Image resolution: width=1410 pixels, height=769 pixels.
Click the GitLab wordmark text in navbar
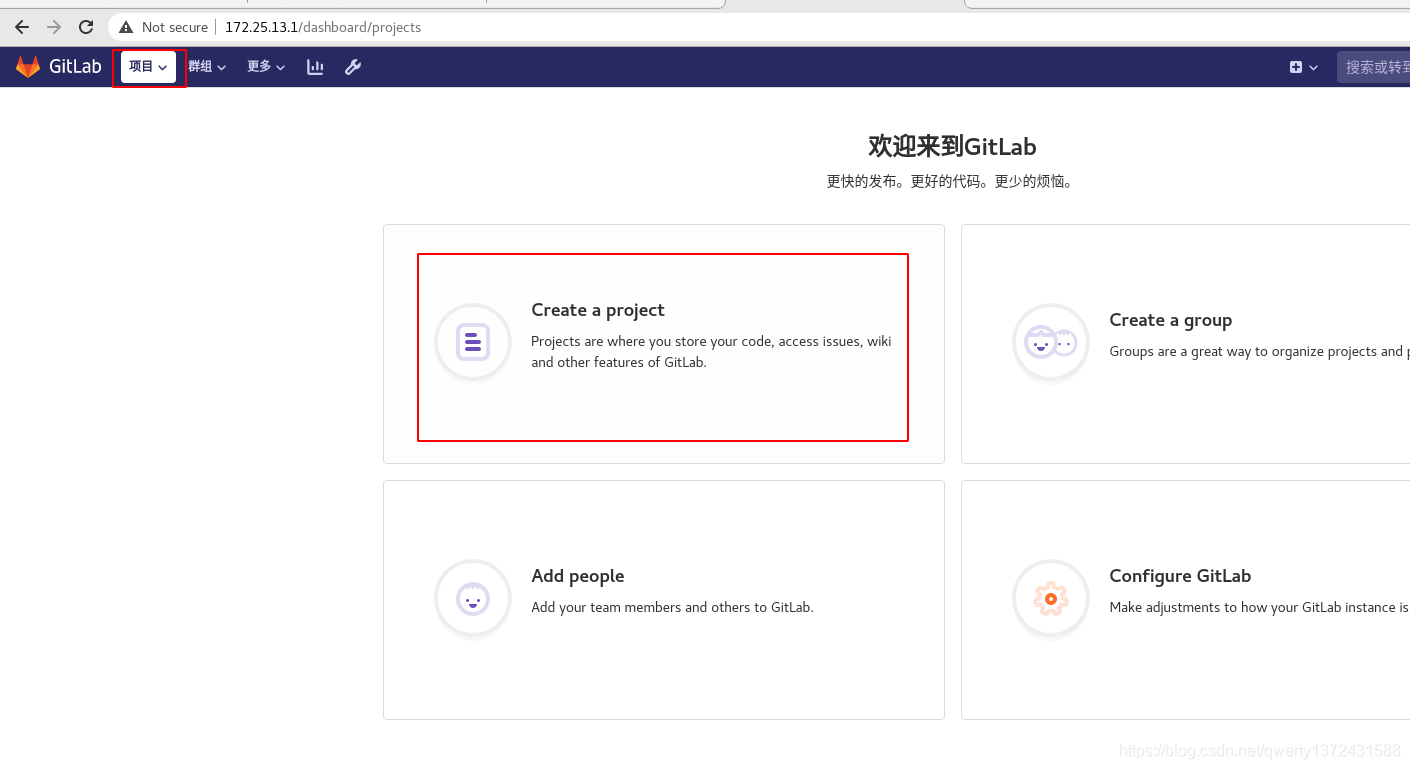75,67
